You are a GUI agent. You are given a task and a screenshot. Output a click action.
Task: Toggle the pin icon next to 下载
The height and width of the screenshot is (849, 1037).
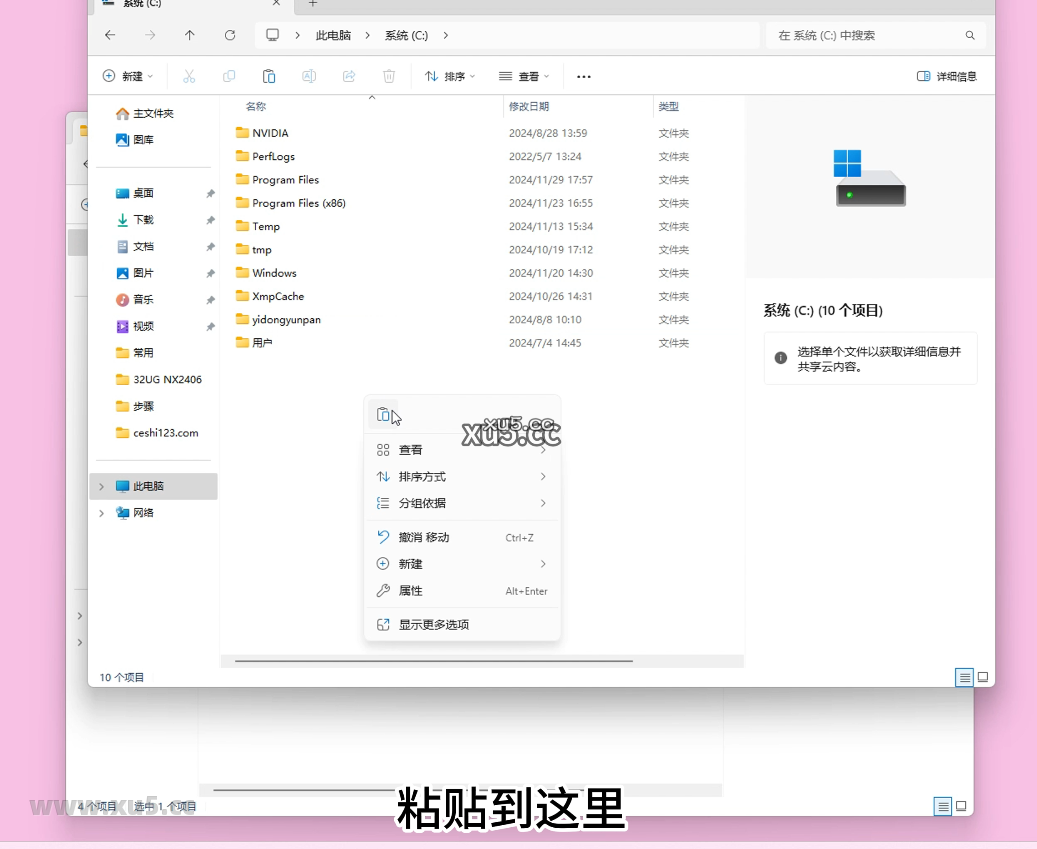click(x=213, y=219)
